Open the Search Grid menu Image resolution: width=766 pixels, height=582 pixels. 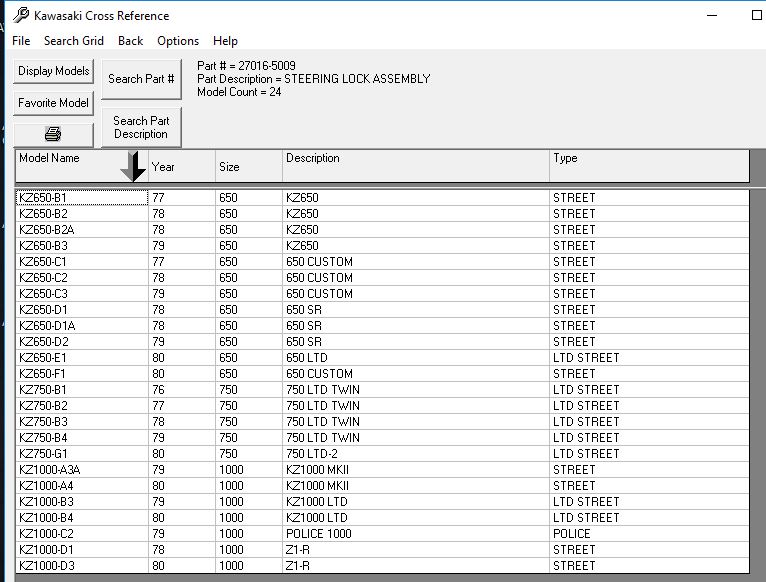[x=73, y=41]
